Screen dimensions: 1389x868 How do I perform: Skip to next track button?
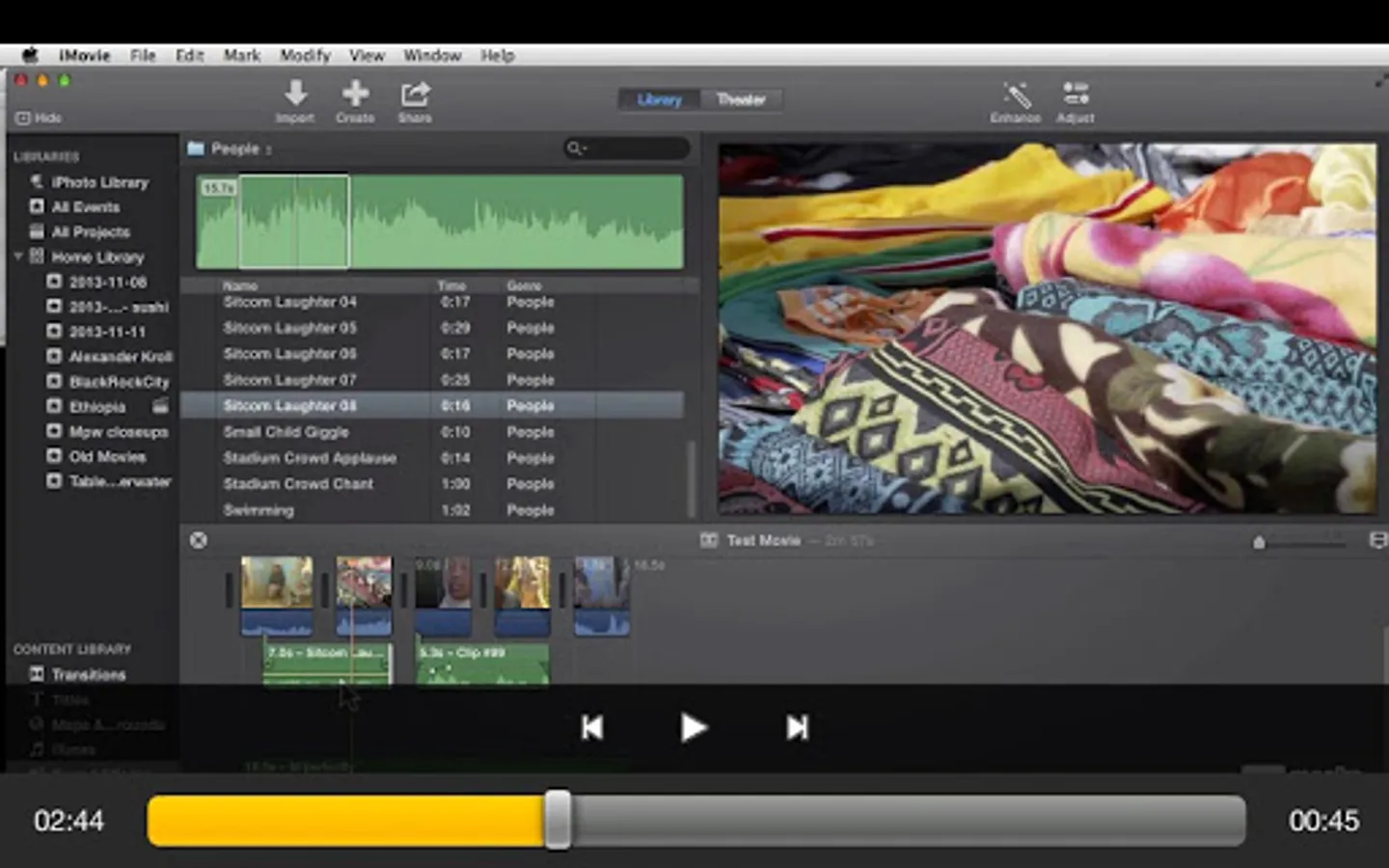click(797, 727)
